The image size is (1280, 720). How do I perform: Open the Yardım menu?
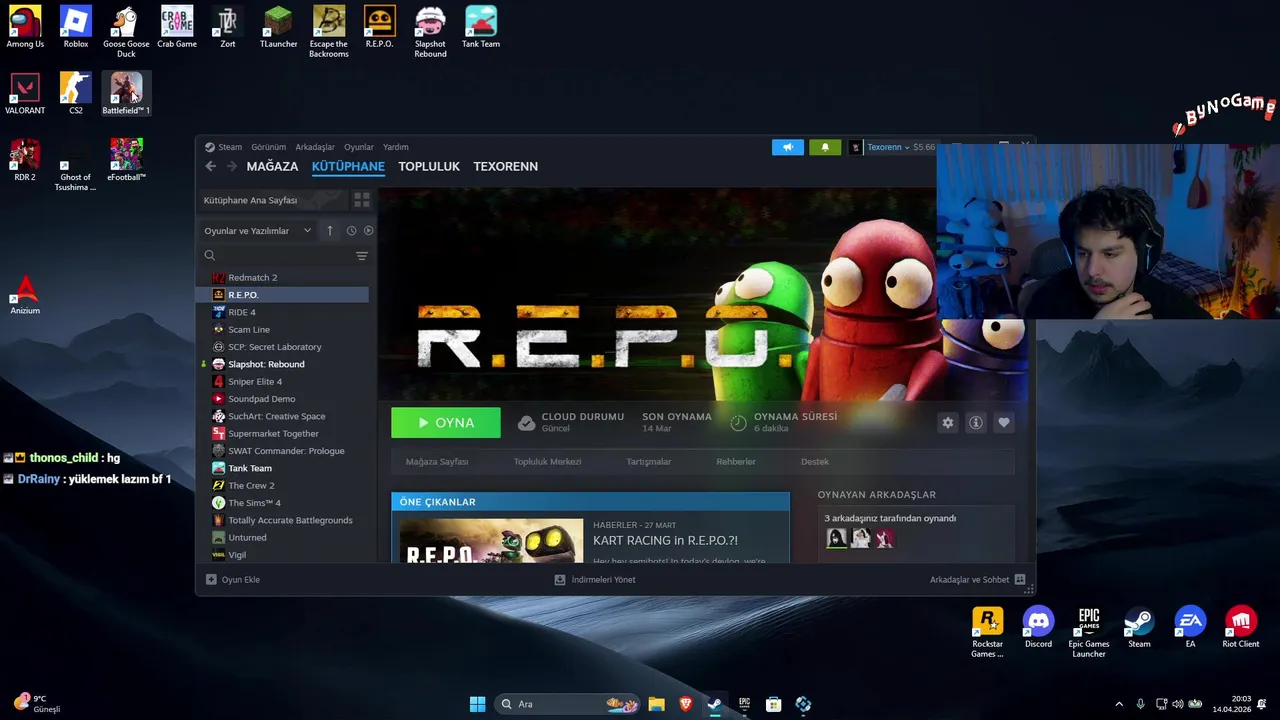[x=396, y=147]
